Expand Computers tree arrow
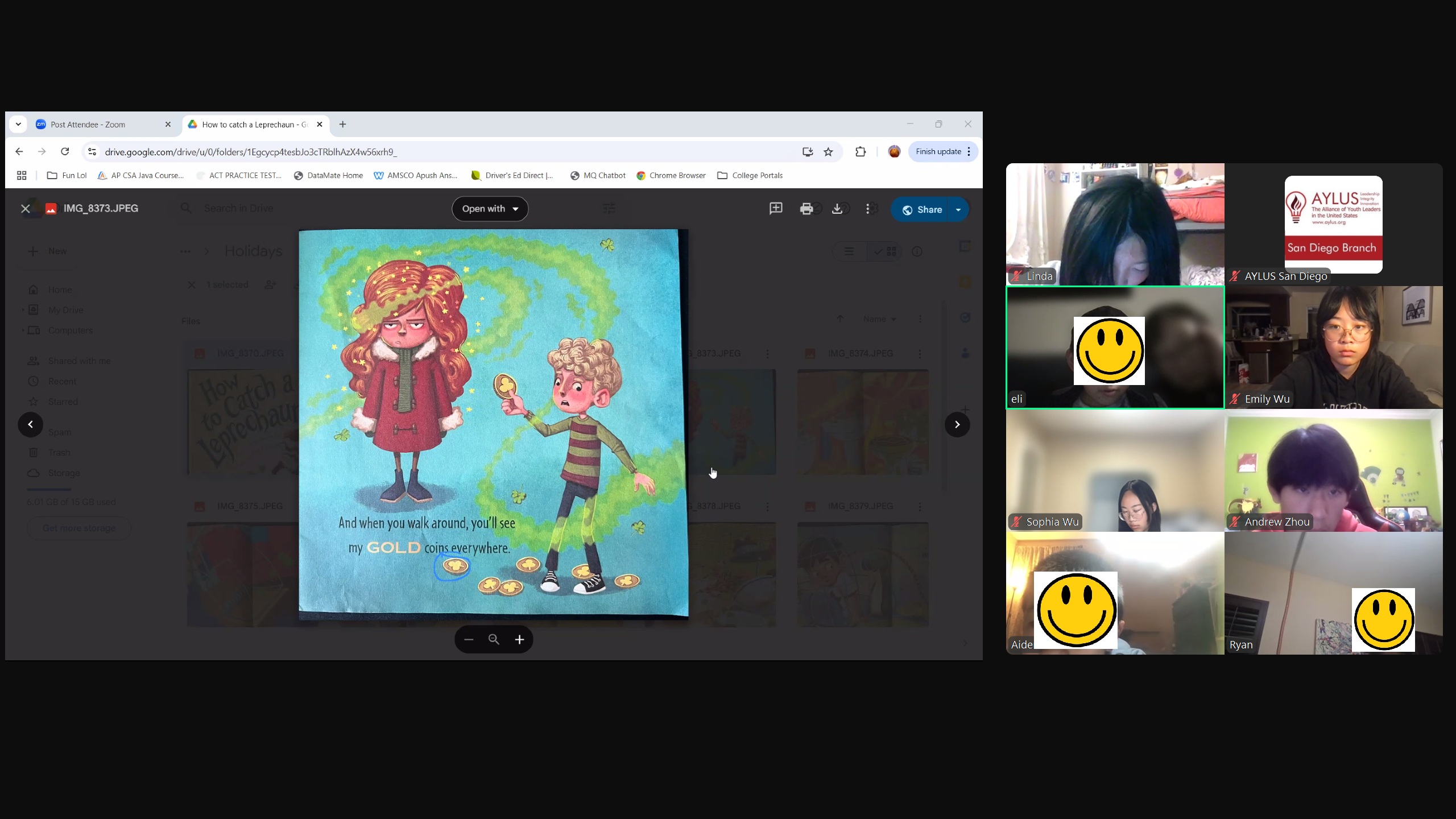Image resolution: width=1456 pixels, height=819 pixels. 23,330
